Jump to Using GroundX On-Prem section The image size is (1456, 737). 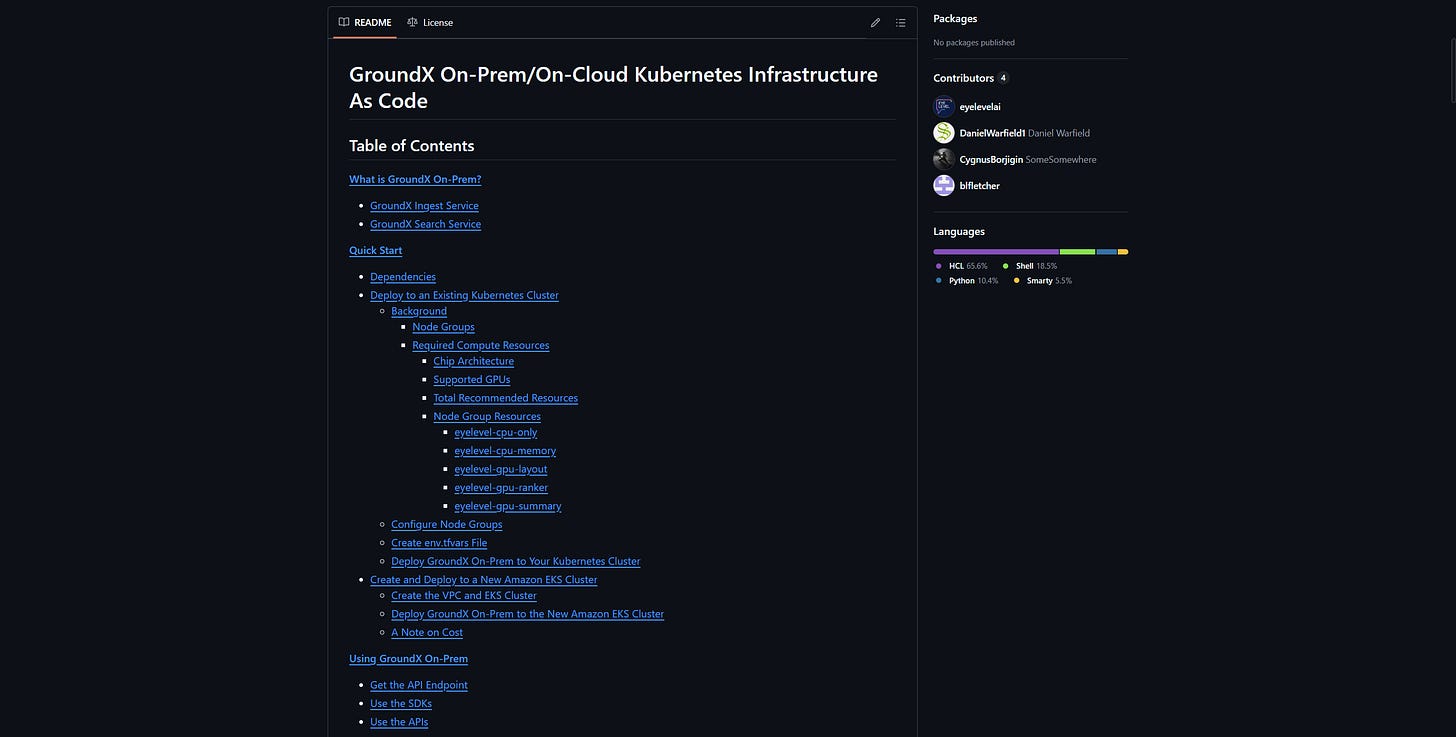click(x=408, y=659)
